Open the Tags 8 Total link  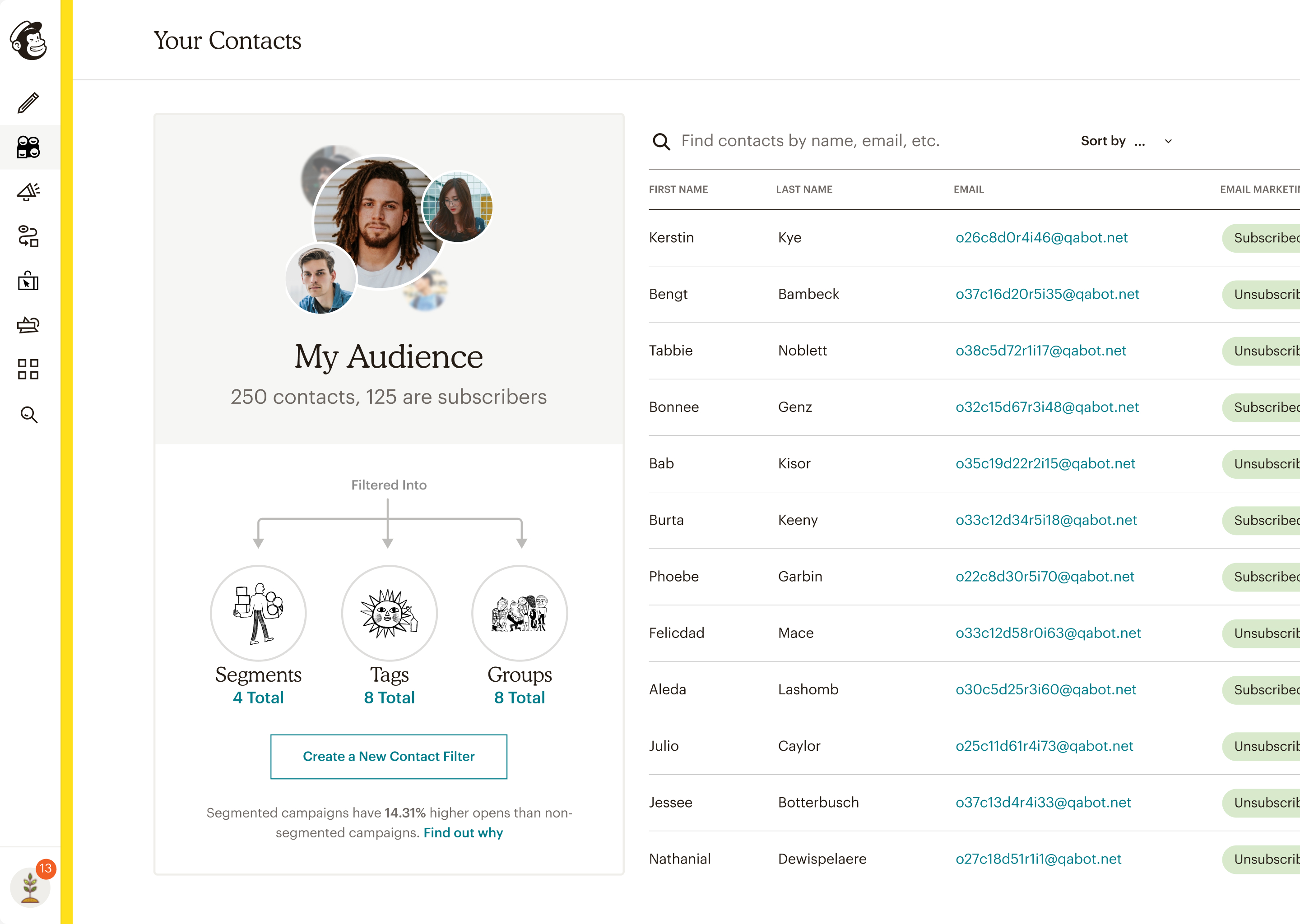[x=389, y=698]
